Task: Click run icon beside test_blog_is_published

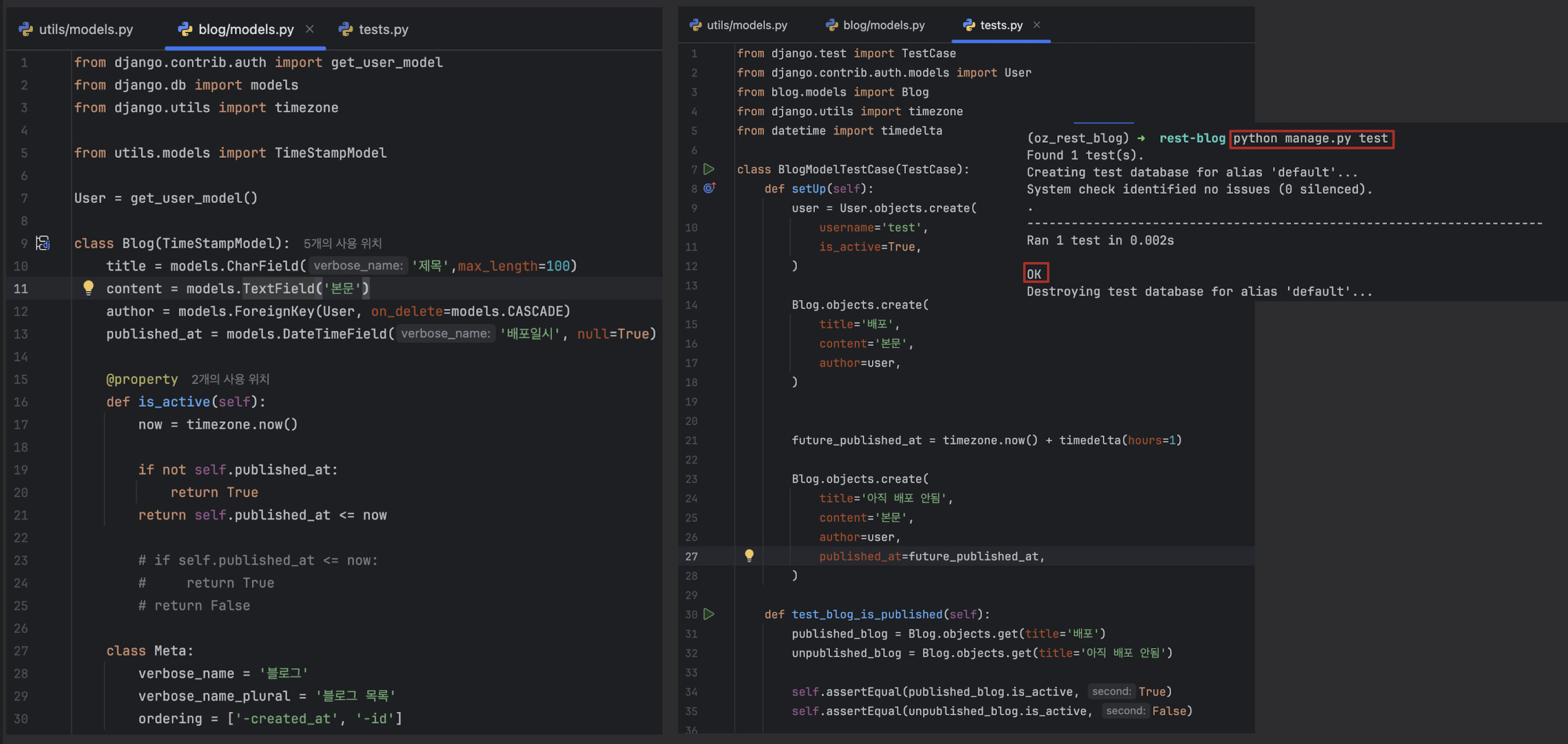Action: pos(709,614)
